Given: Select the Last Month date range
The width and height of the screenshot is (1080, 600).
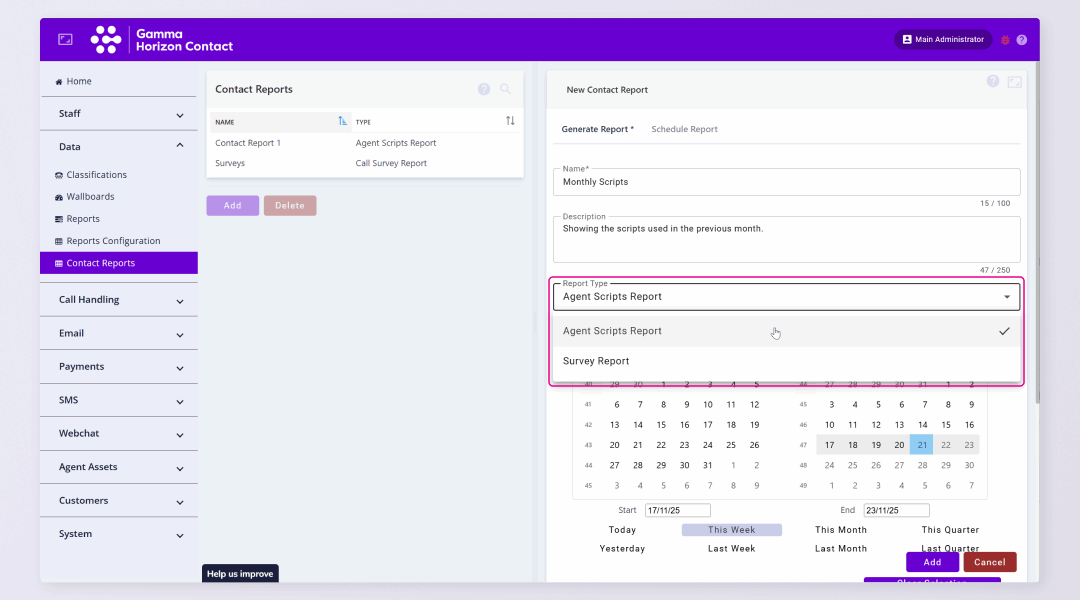Looking at the screenshot, I should pos(840,549).
